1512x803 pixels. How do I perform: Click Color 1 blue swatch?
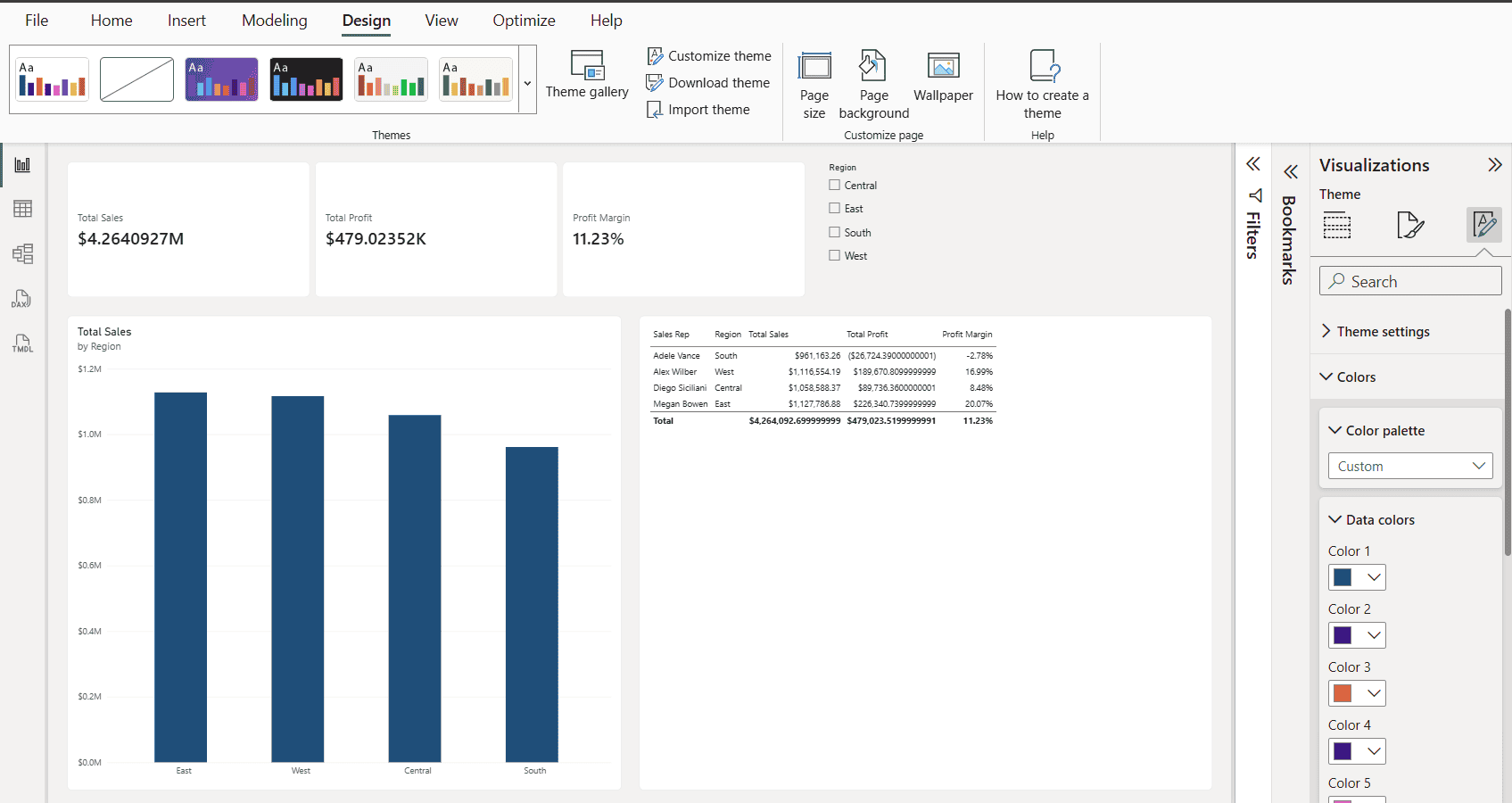(x=1343, y=577)
